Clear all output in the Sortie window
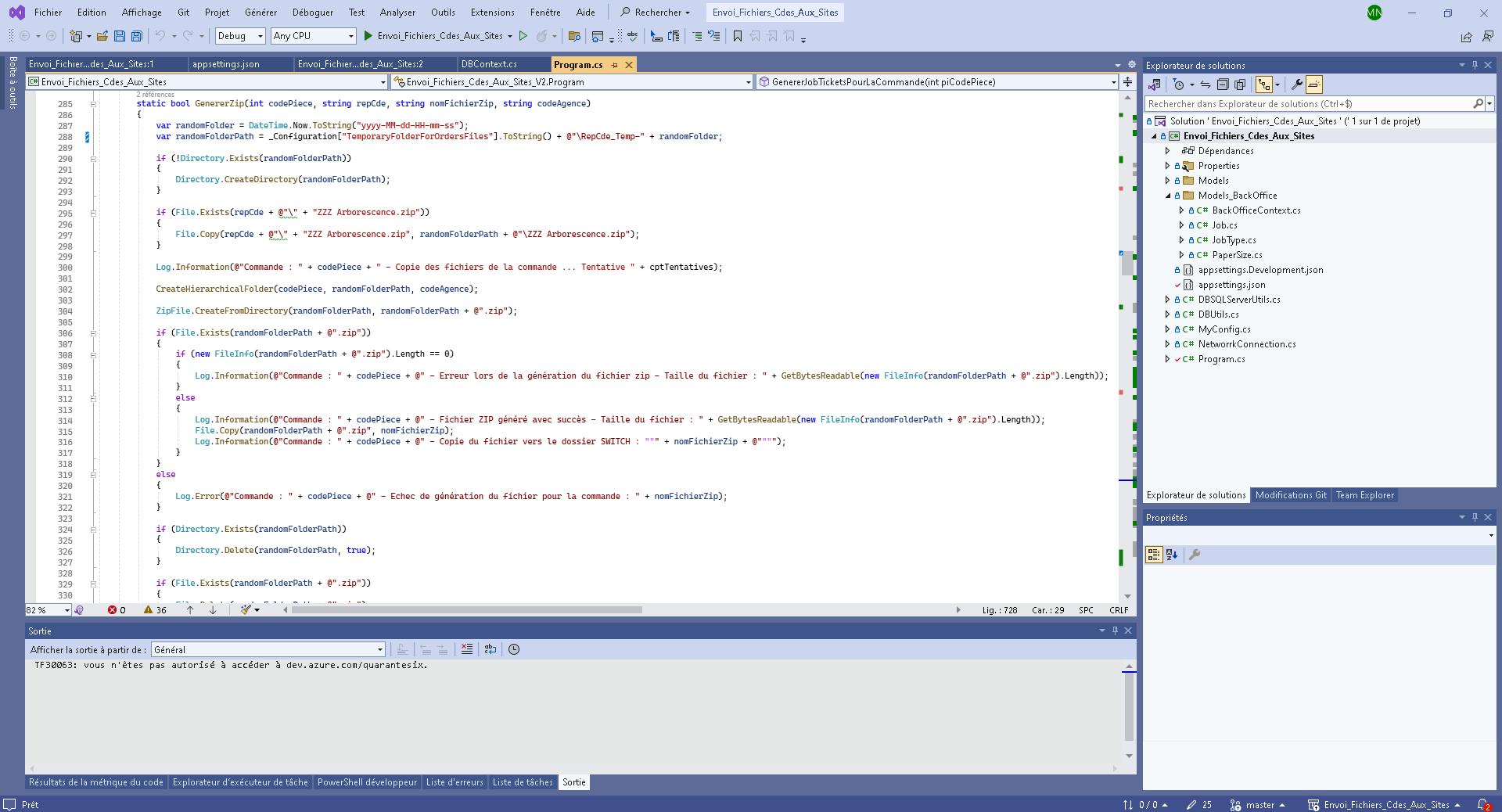 (467, 650)
